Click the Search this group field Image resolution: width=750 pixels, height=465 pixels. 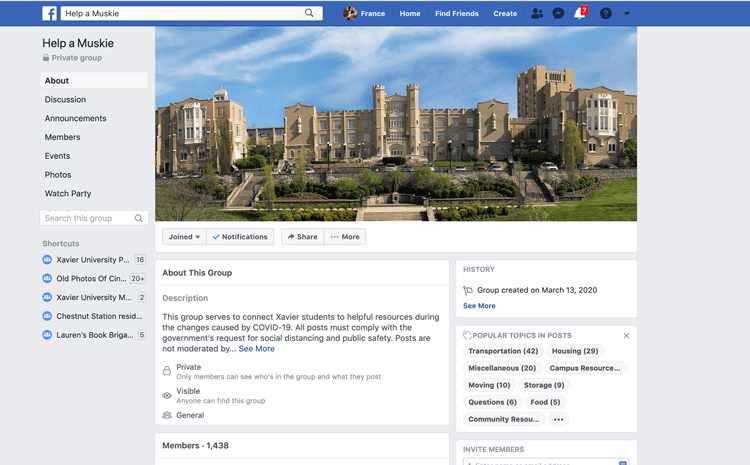[94, 218]
